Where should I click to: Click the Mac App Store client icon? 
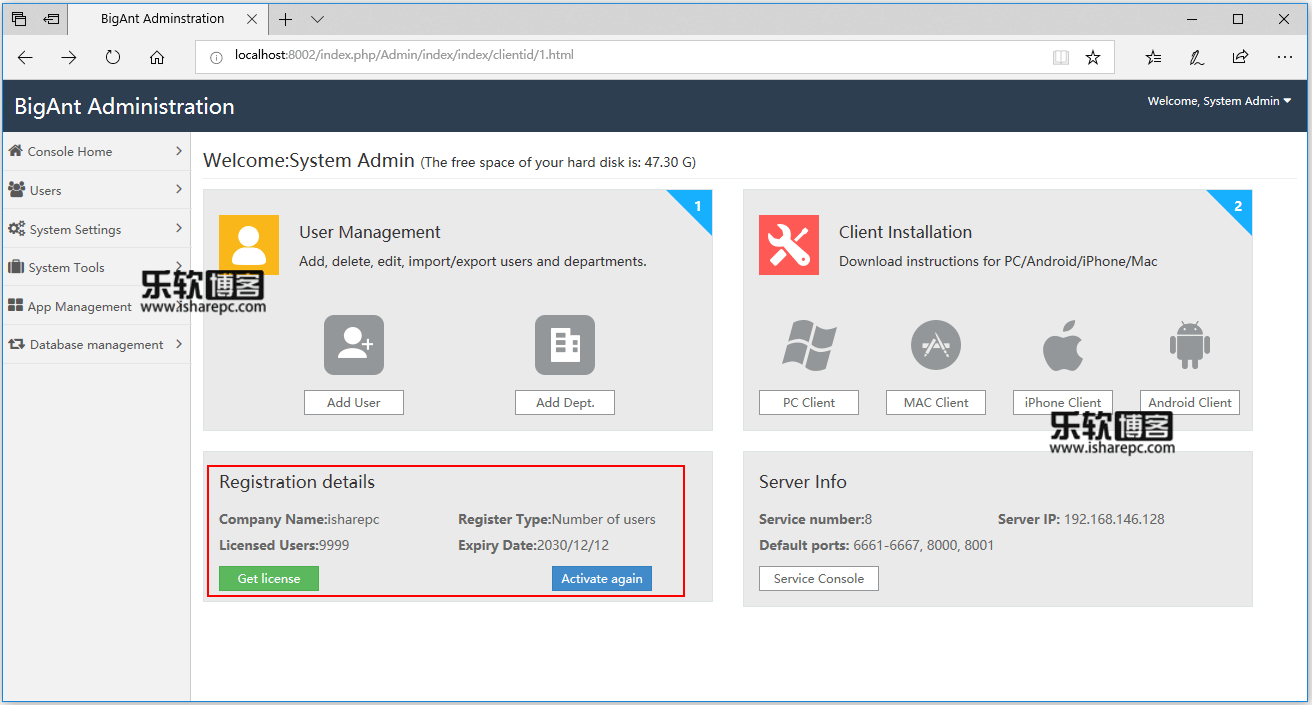pyautogui.click(x=936, y=345)
